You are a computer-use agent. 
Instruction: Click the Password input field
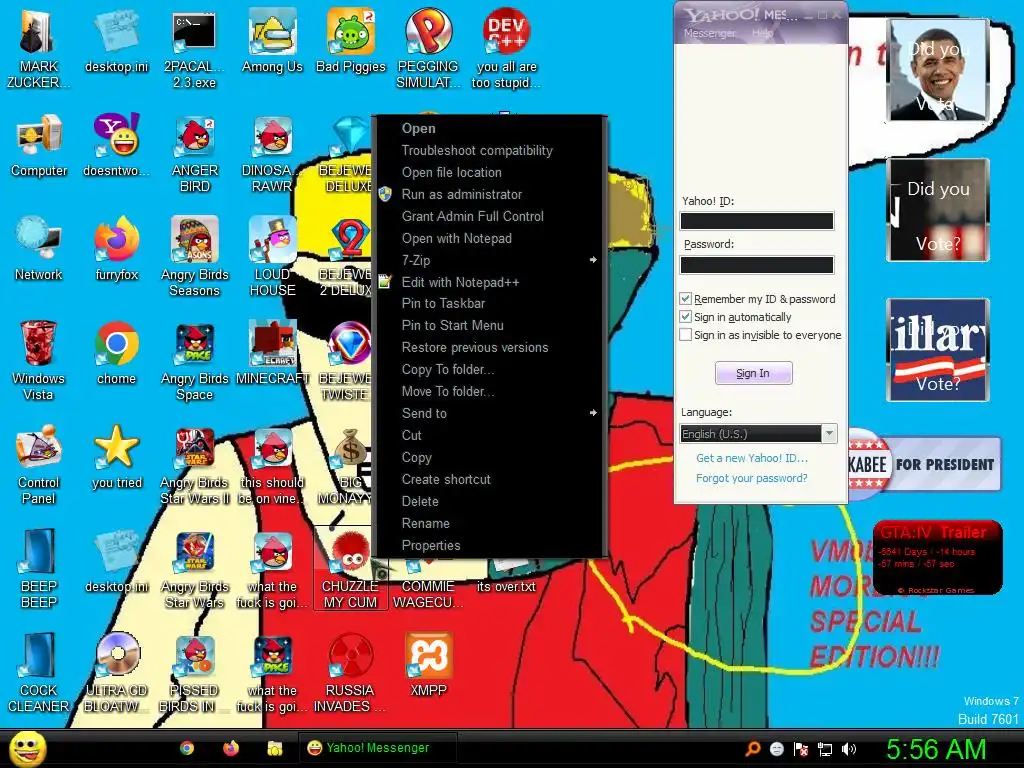tap(757, 264)
